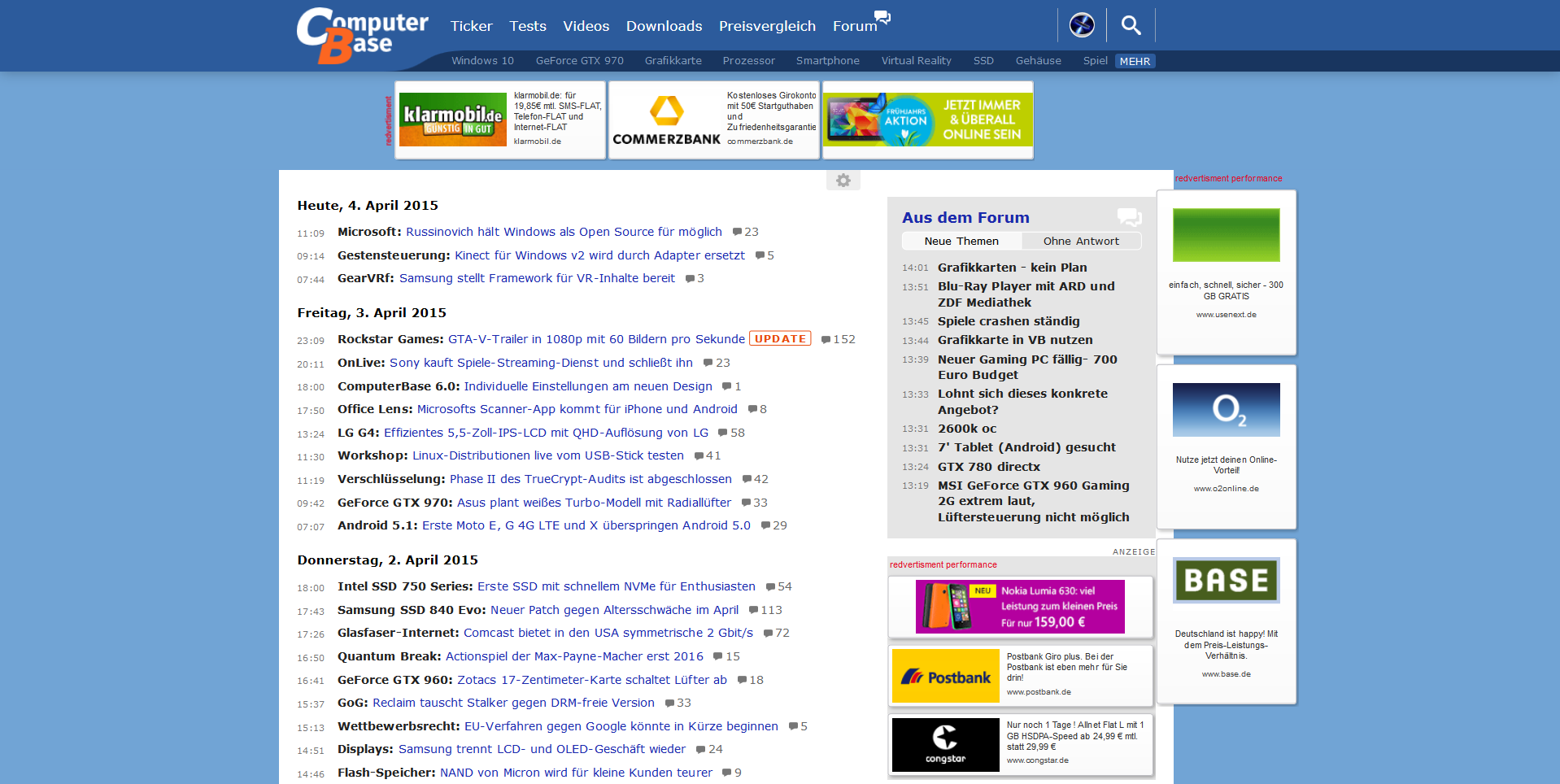Open the Grafikkarte topic link
The width and height of the screenshot is (1560, 784).
click(673, 60)
